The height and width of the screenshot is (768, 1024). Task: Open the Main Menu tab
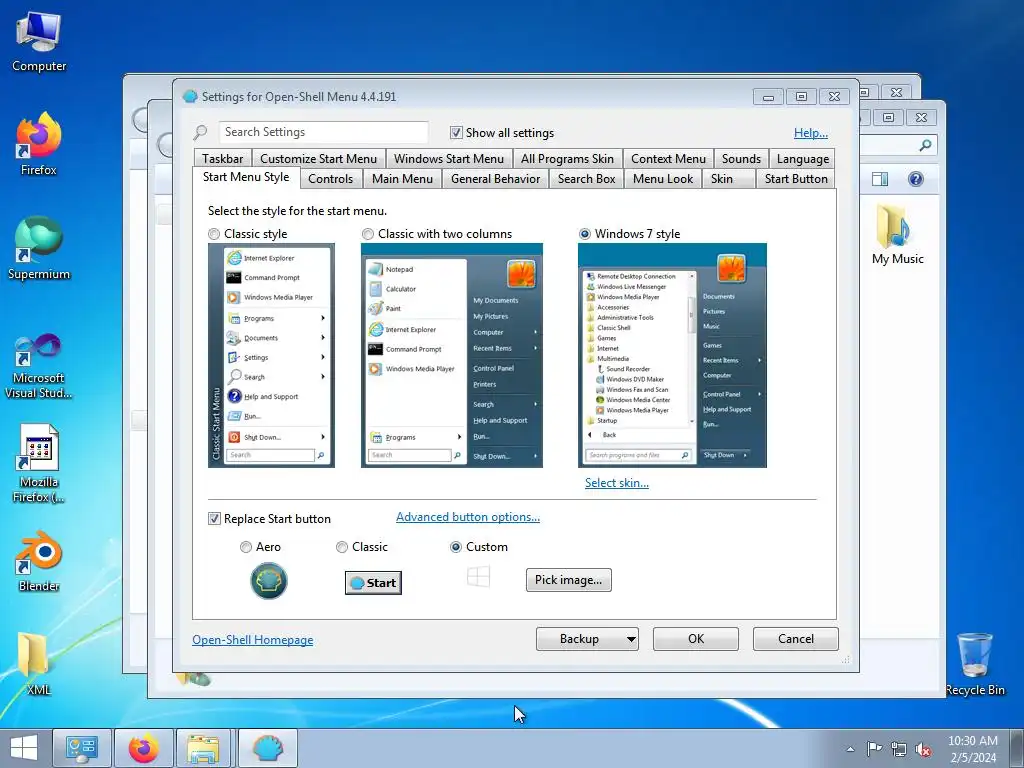click(x=402, y=179)
